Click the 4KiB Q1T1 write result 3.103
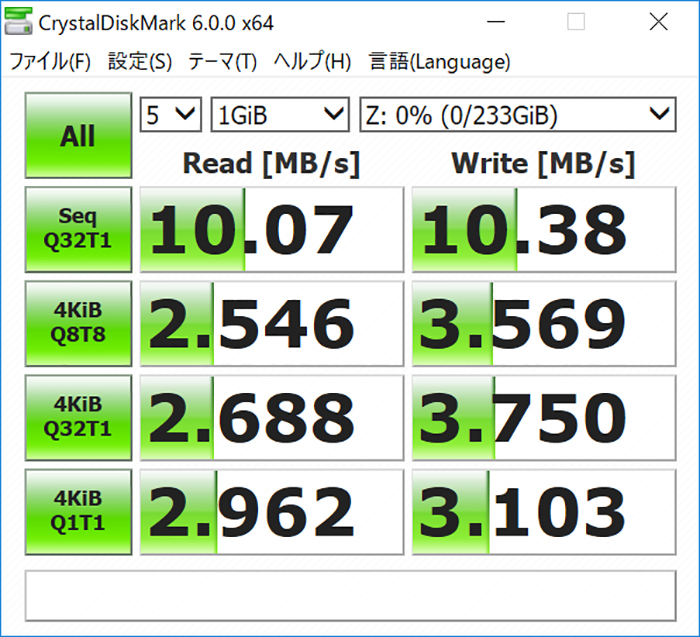 [543, 510]
